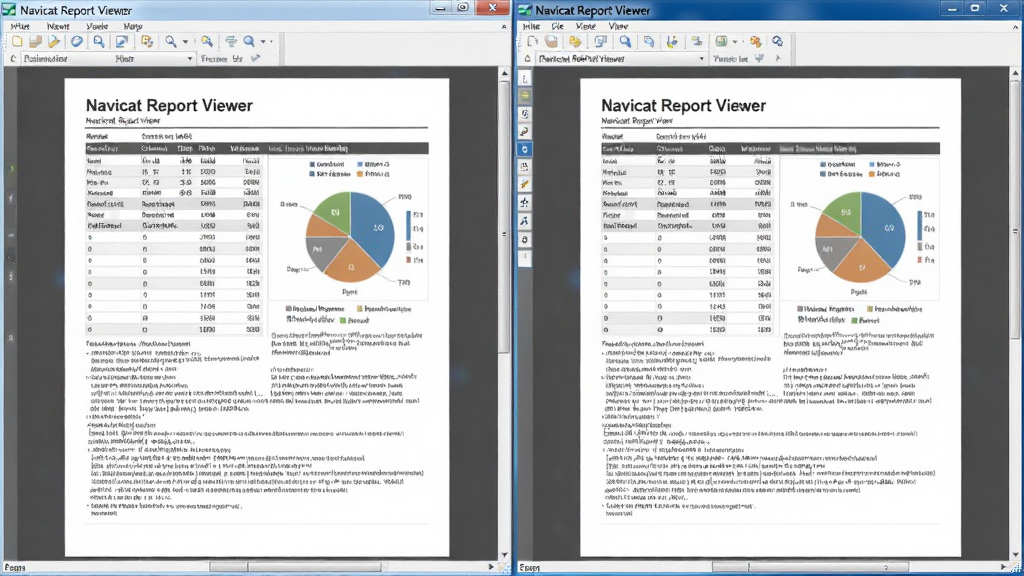
Task: Collapse the toolbar using left window's chevron
Action: 504,26
